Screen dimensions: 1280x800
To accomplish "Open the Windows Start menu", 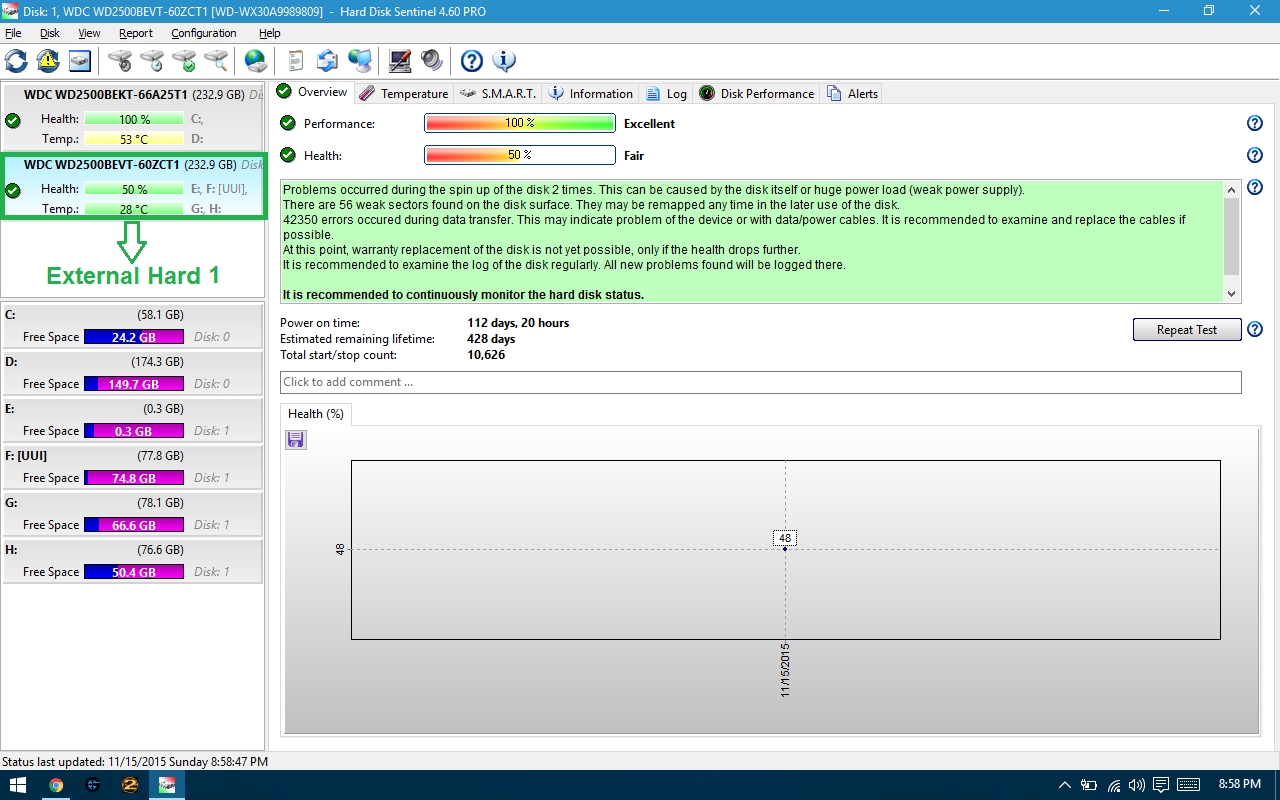I will 17,785.
